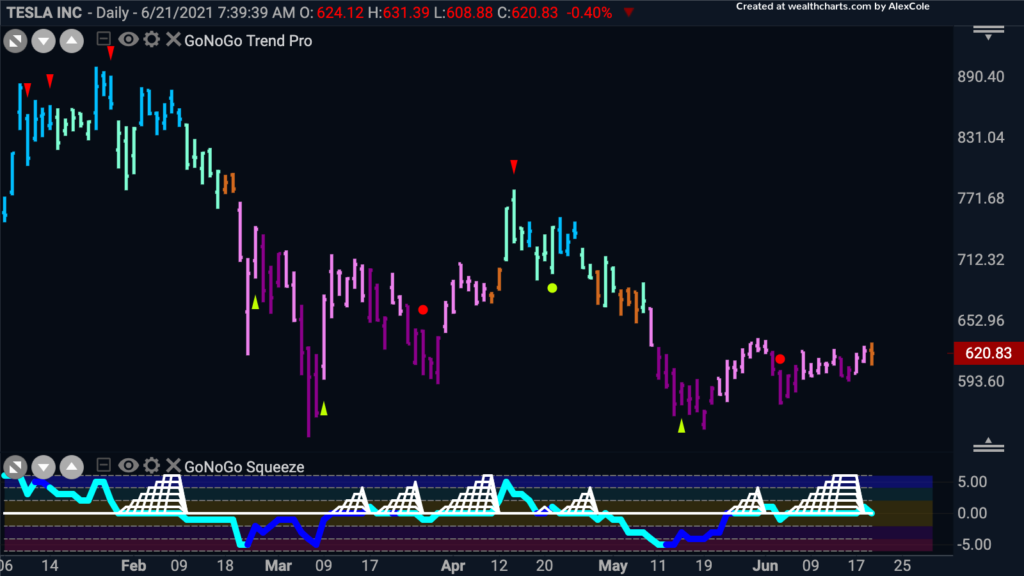Click the yellow-green dot near April 20

[x=552, y=288]
